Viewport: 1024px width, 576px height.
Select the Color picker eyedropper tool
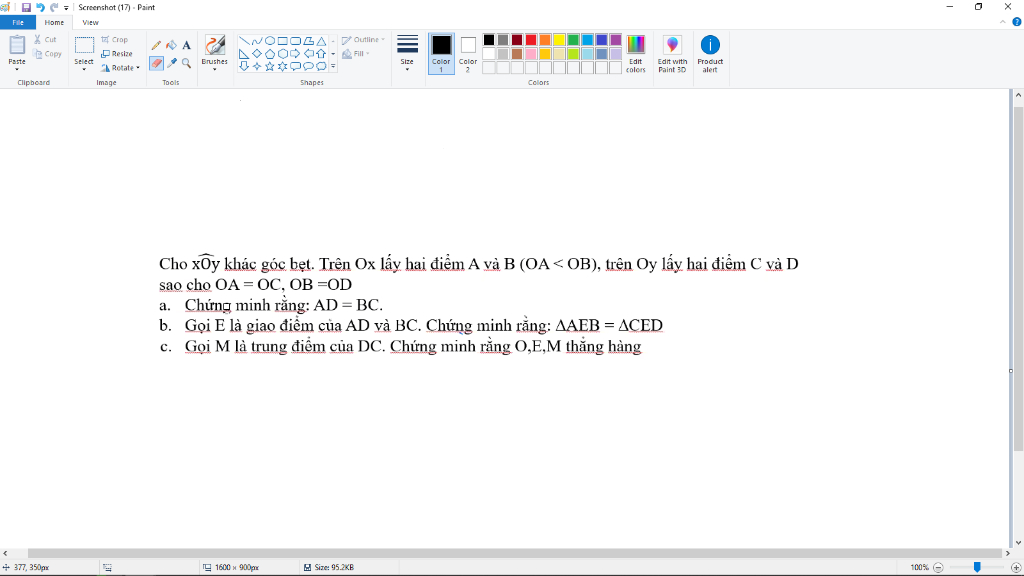pyautogui.click(x=171, y=63)
